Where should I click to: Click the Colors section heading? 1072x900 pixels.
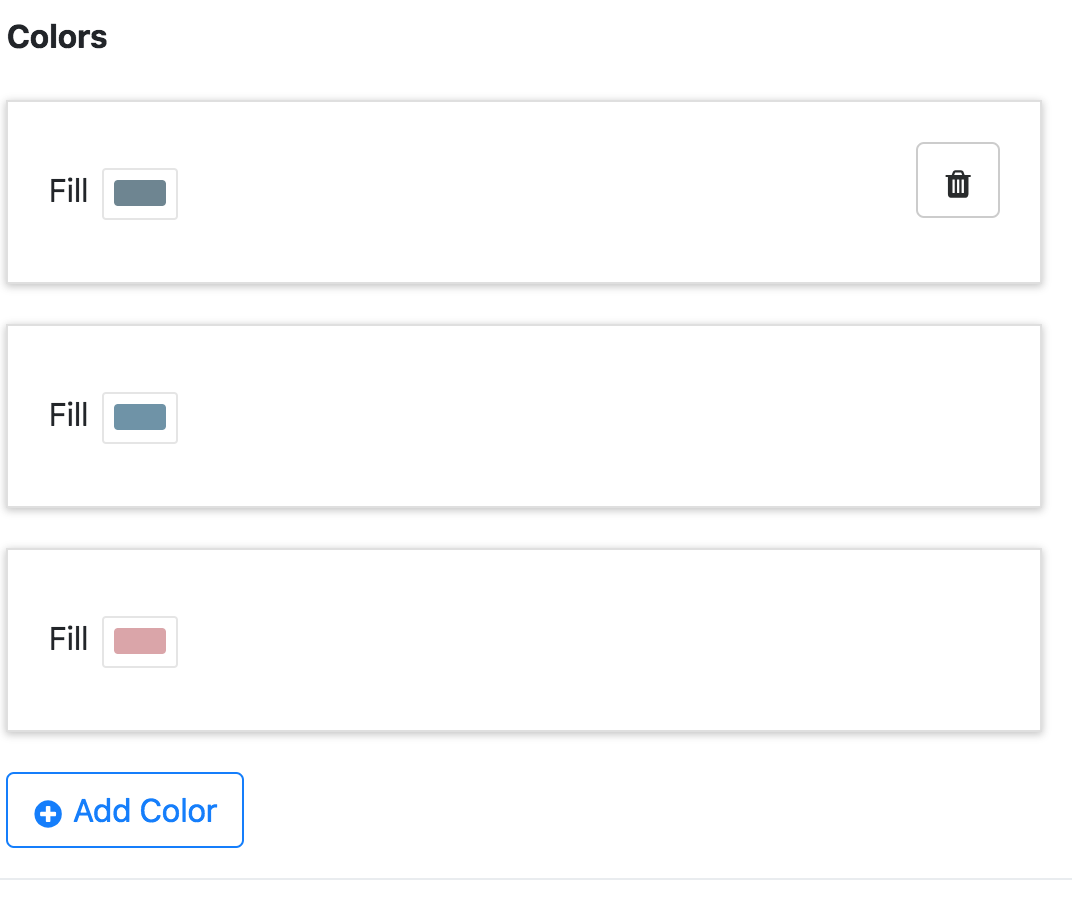click(x=57, y=38)
